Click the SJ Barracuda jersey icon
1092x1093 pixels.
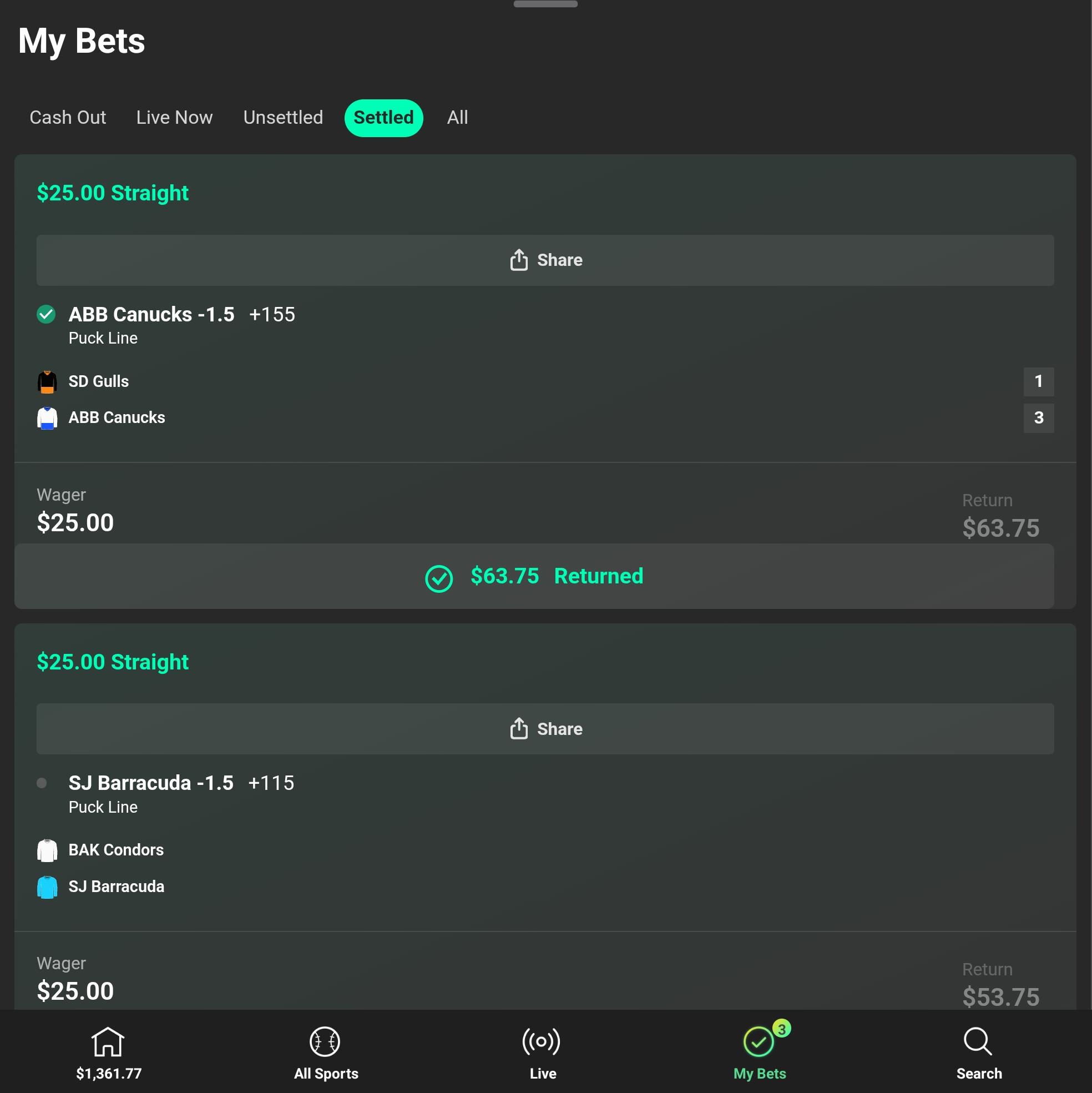click(47, 887)
